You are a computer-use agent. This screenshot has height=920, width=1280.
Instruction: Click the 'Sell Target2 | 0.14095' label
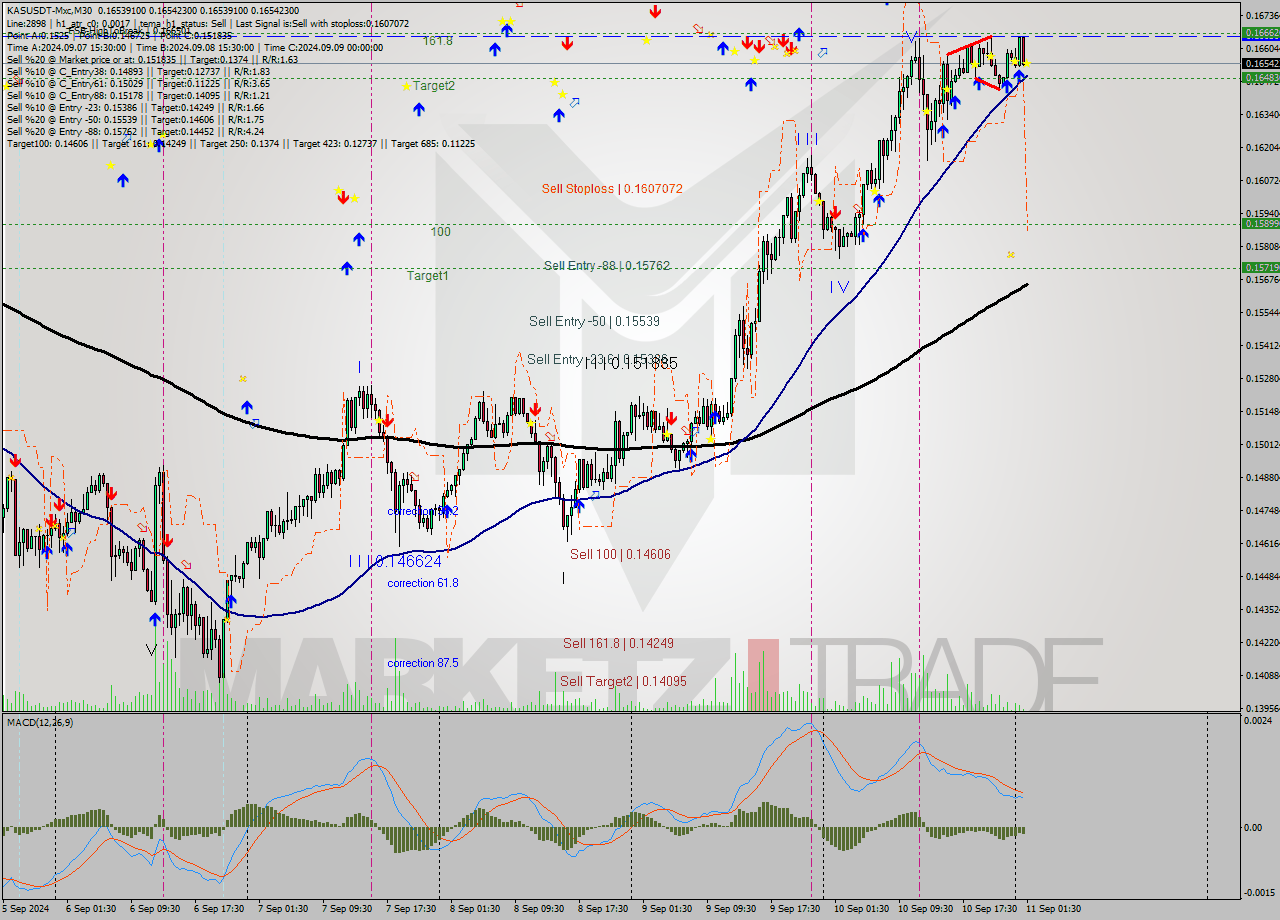point(623,681)
